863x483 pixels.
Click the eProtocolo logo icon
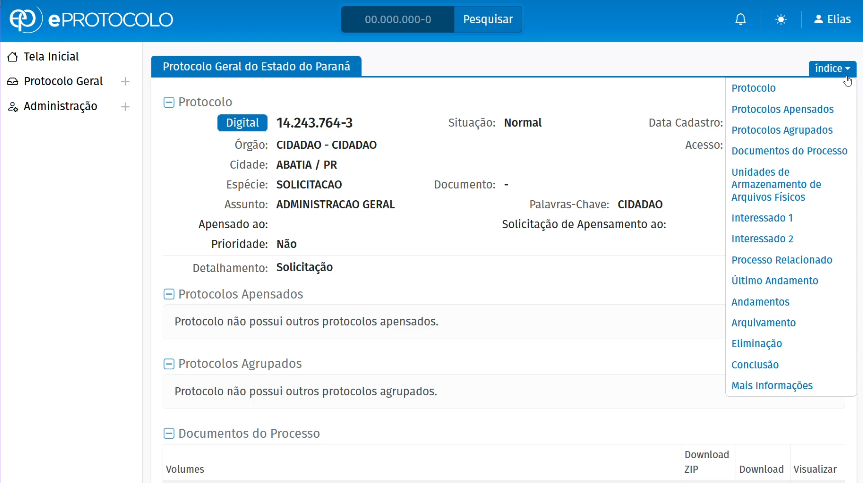[26, 20]
